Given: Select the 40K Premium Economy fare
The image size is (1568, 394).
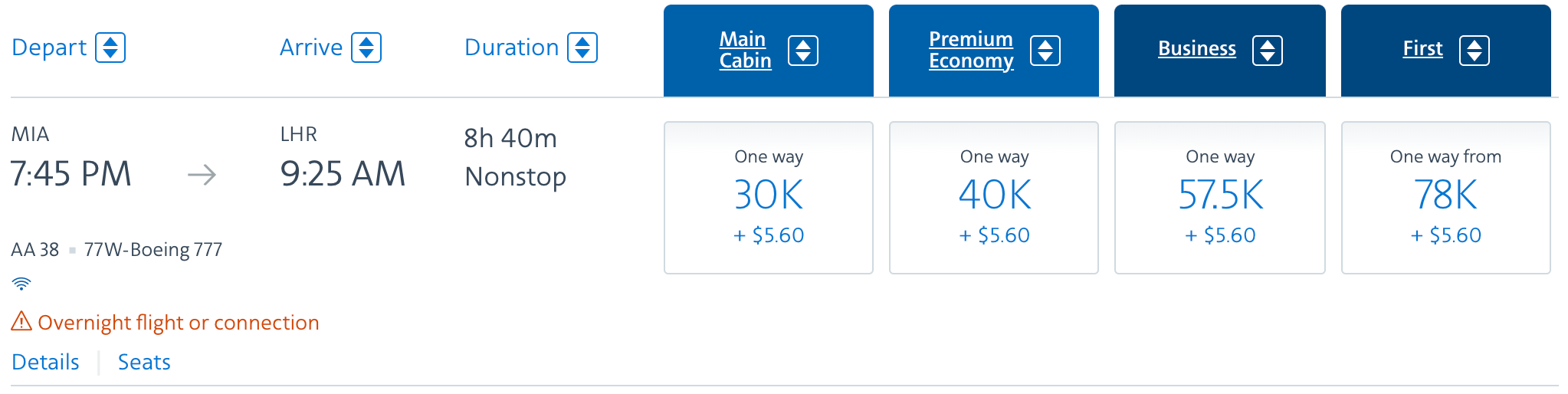Looking at the screenshot, I should [x=994, y=198].
